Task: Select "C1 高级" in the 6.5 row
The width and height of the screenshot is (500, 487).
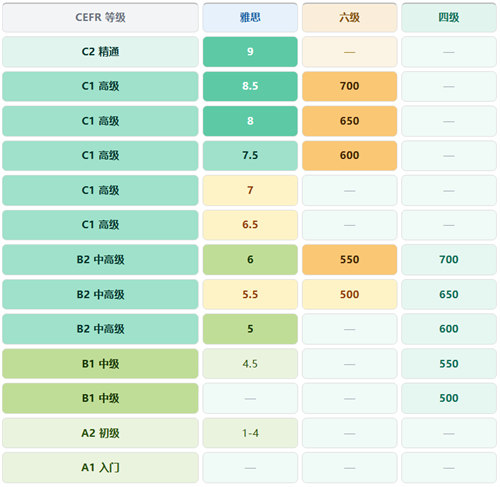Action: 100,225
